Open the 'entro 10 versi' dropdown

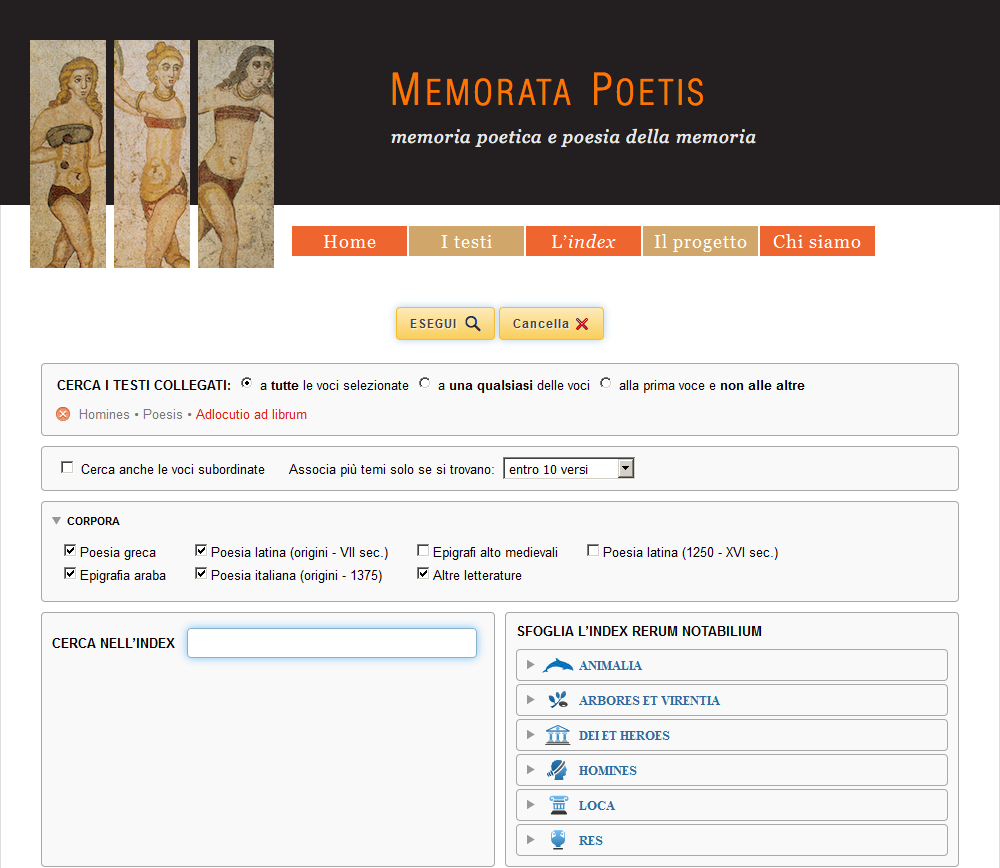569,469
